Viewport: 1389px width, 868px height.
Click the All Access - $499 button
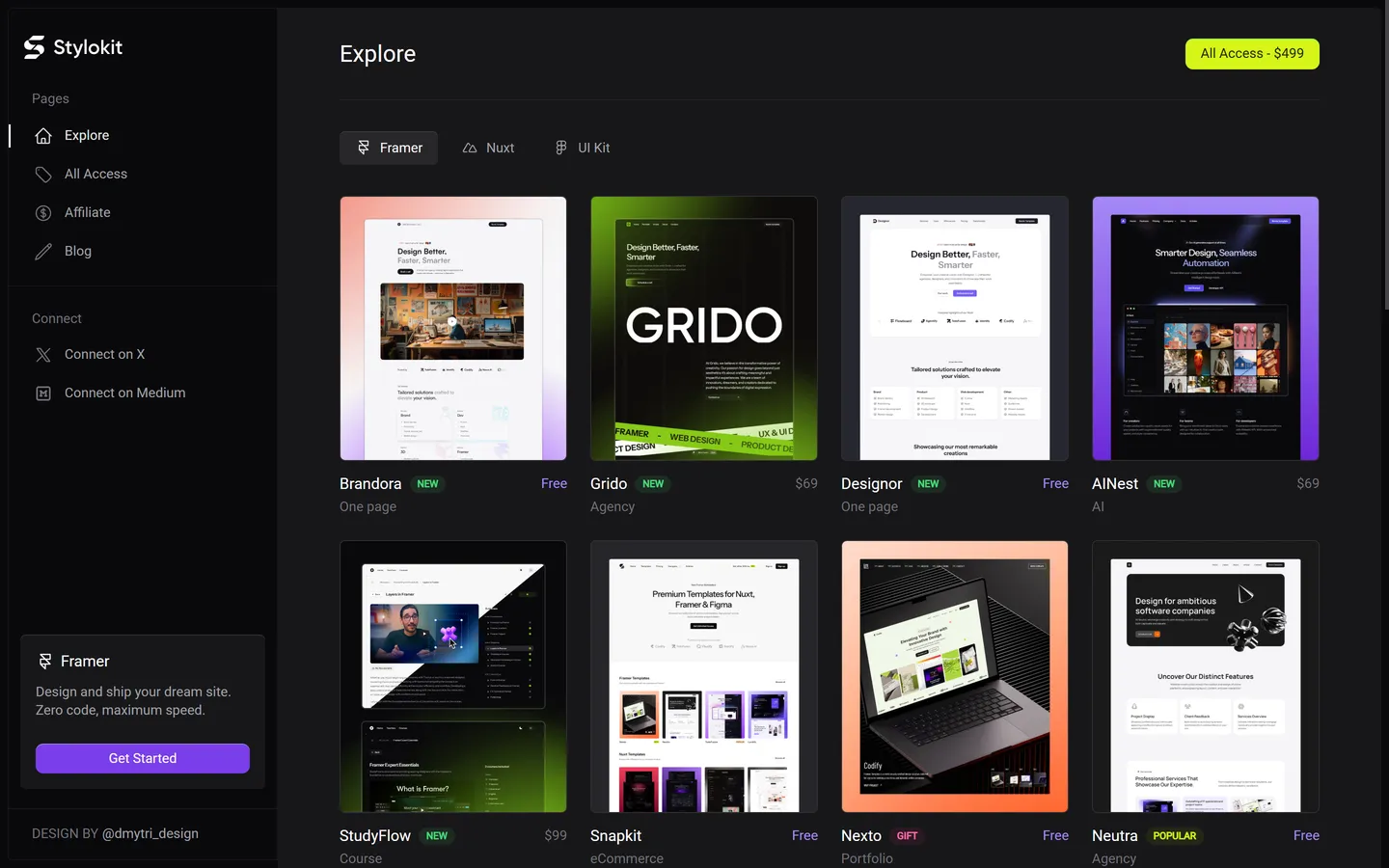(x=1252, y=54)
